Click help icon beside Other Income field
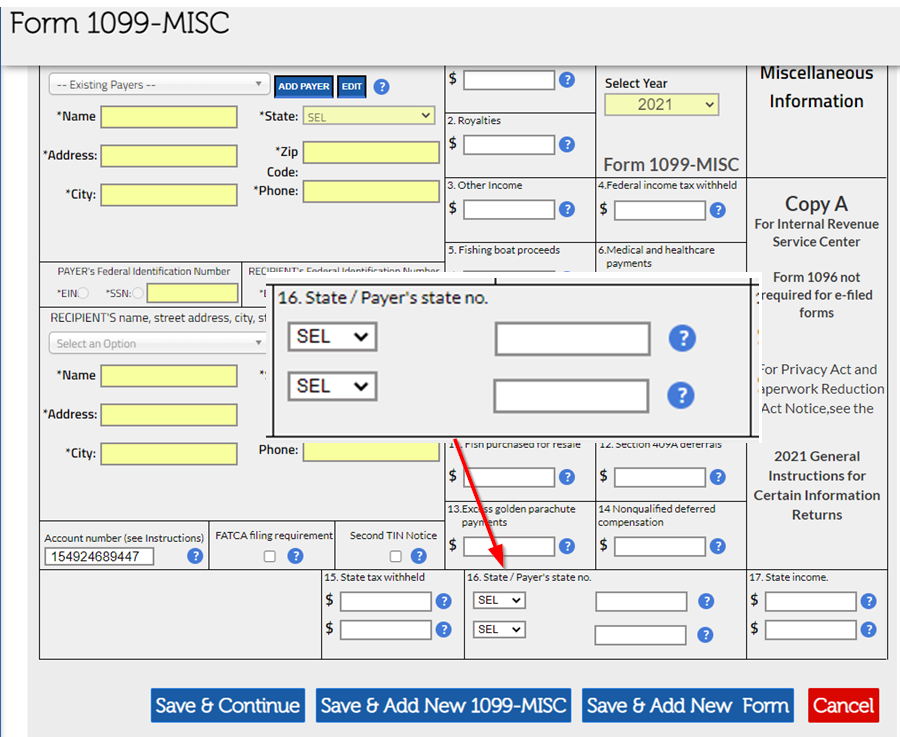The image size is (900, 737). tap(567, 210)
